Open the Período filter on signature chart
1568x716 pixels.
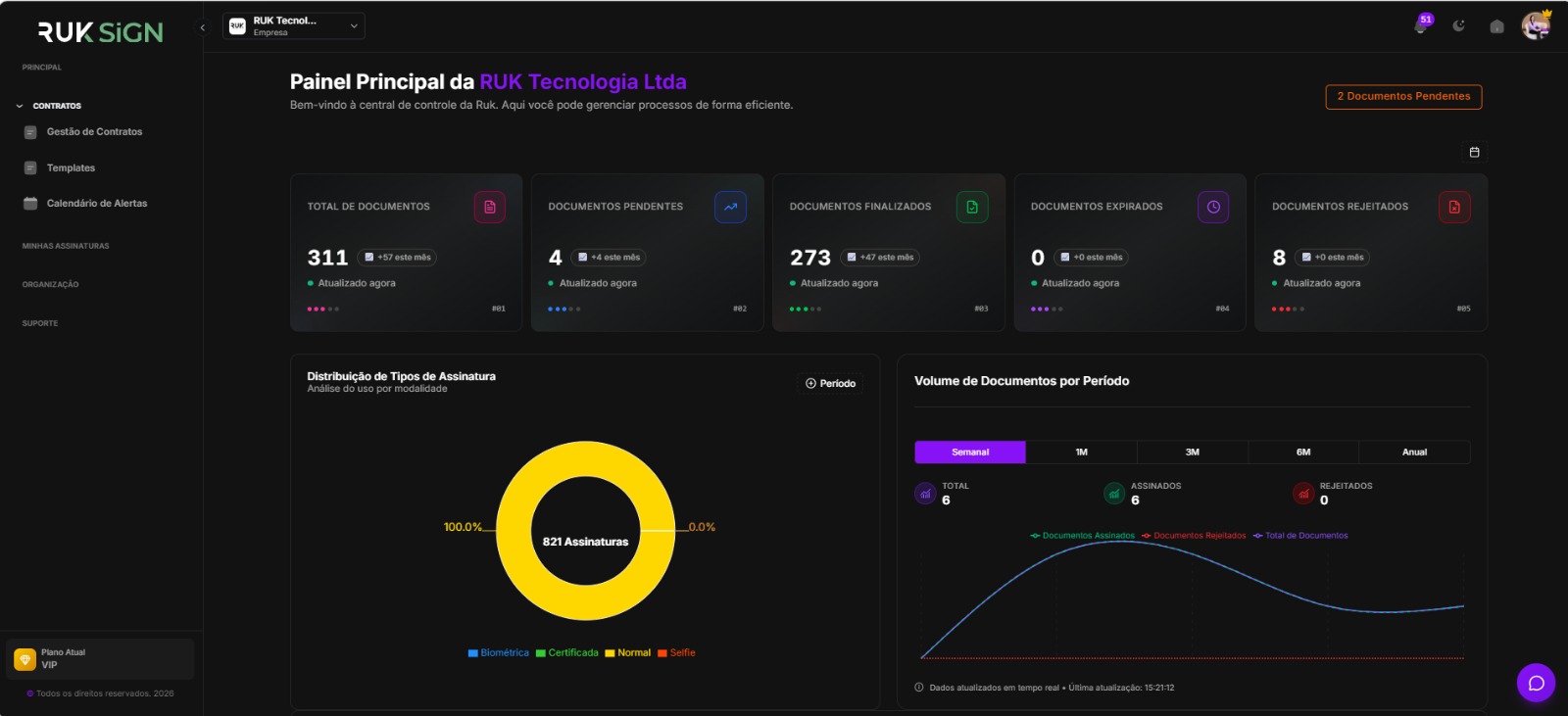pyautogui.click(x=831, y=383)
